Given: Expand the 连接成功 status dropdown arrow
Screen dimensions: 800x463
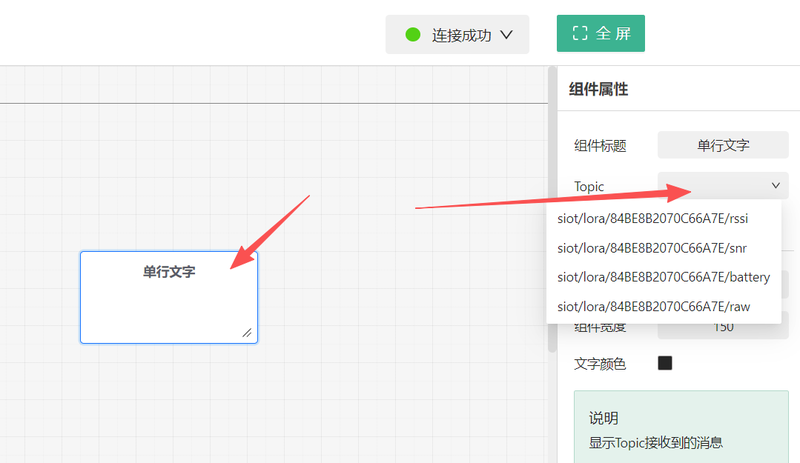Looking at the screenshot, I should (x=506, y=35).
